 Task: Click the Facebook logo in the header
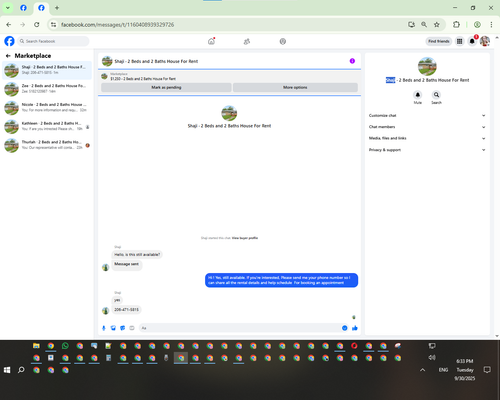pos(9,41)
